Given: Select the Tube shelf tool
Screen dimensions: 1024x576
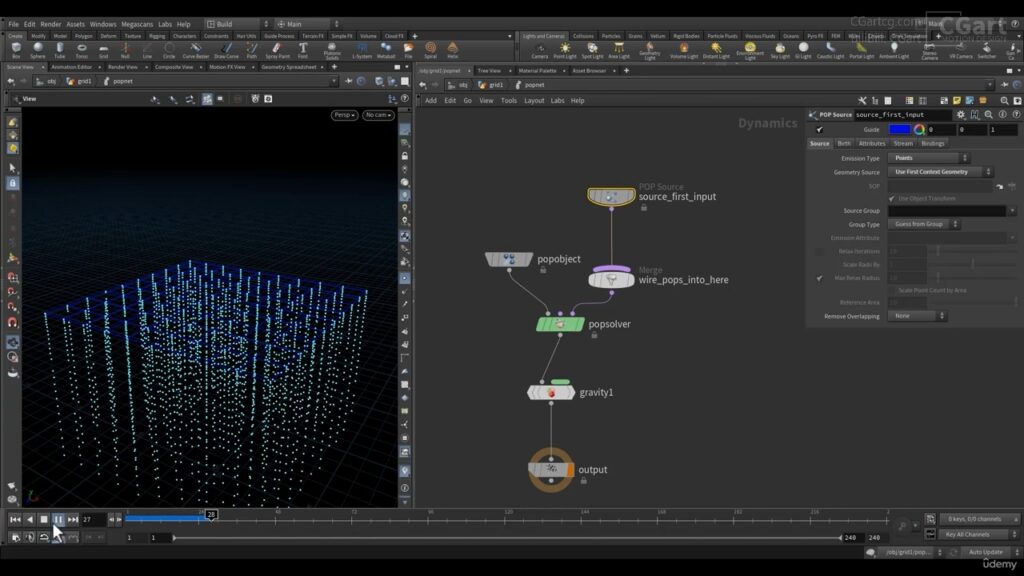Looking at the screenshot, I should click(x=59, y=50).
